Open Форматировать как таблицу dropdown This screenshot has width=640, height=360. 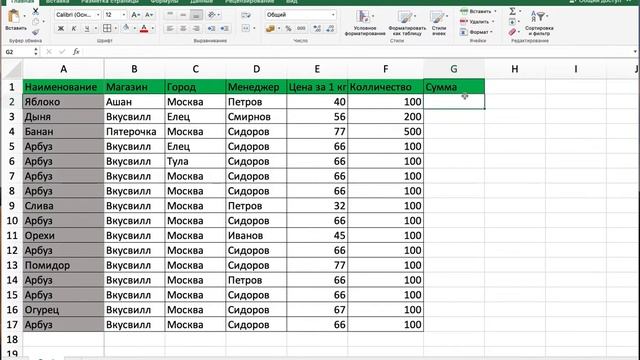pyautogui.click(x=407, y=23)
